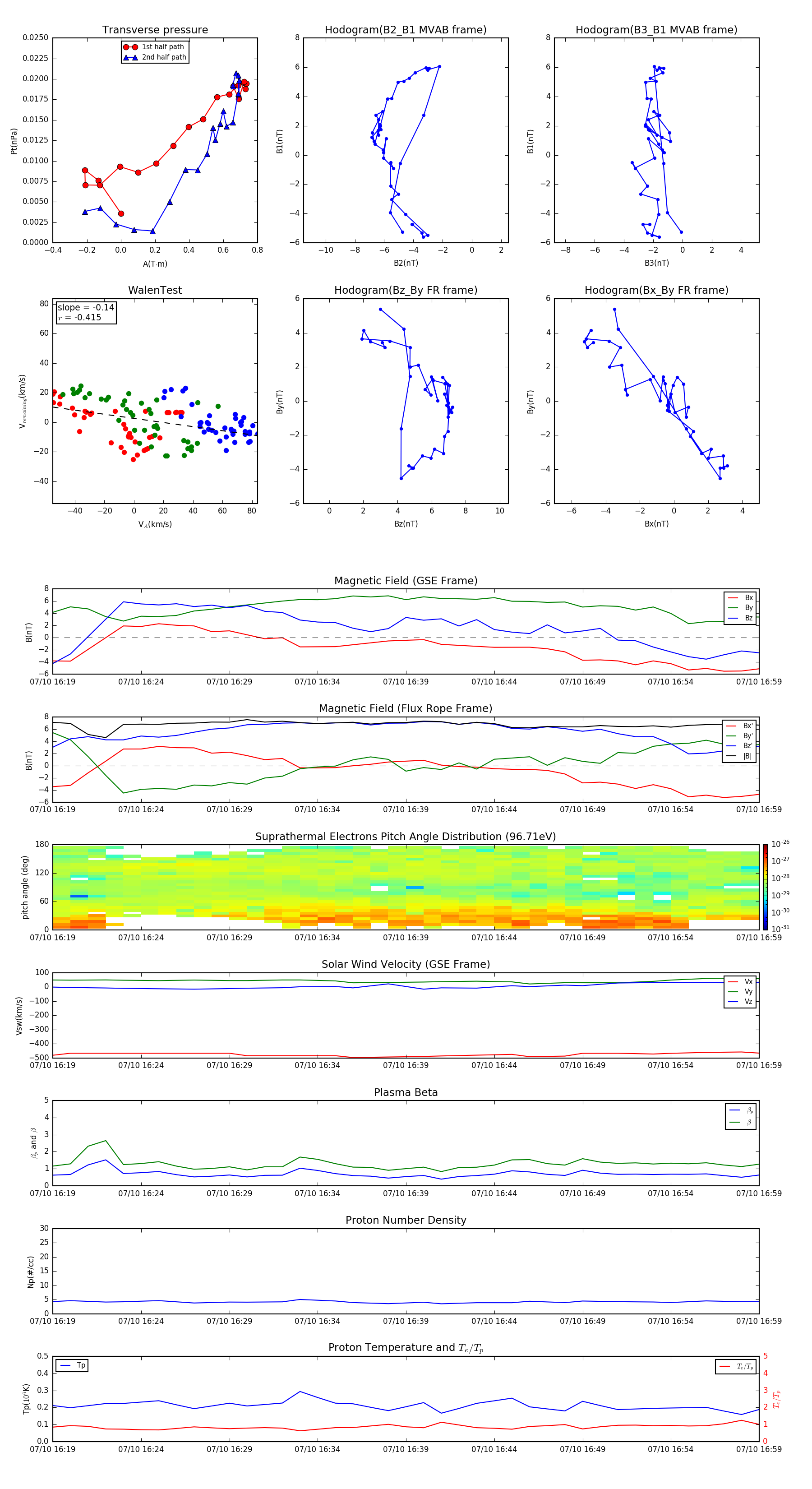The image size is (812, 1489).
Task: Click the 'WalenTest' plot title
Action: [x=155, y=290]
